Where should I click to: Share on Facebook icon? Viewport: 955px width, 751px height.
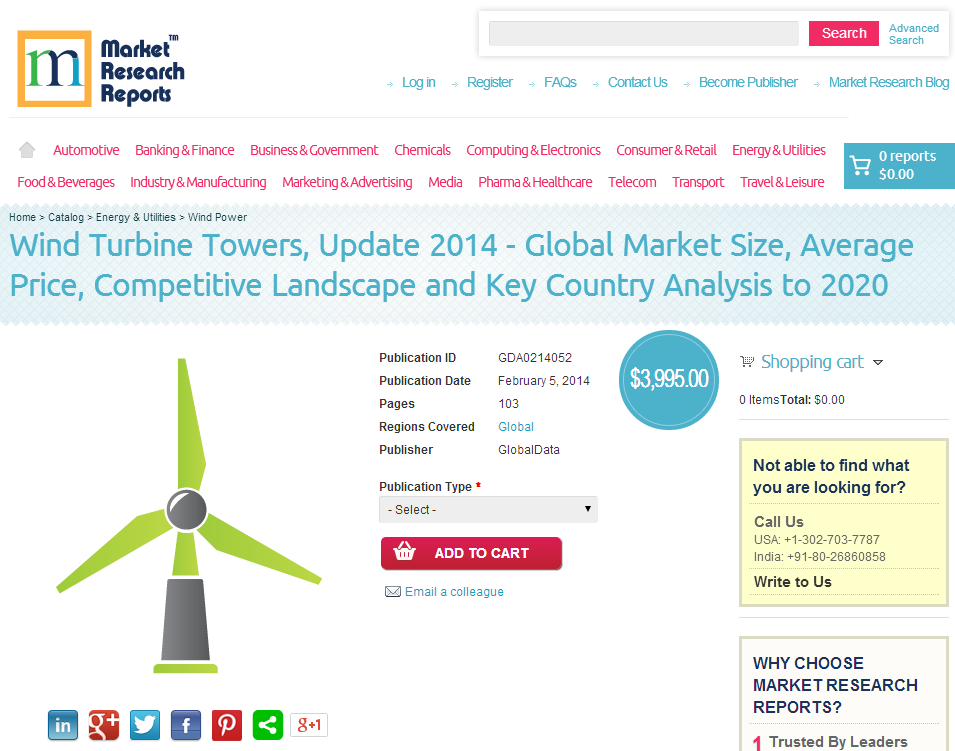(186, 725)
